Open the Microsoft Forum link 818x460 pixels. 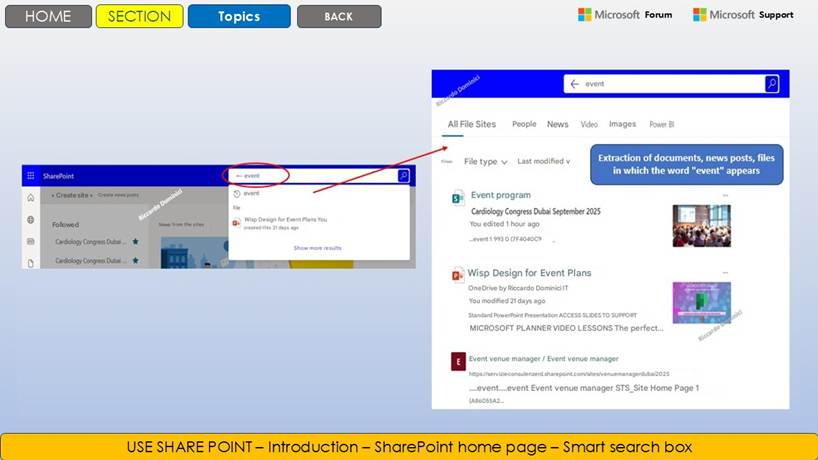coord(625,15)
